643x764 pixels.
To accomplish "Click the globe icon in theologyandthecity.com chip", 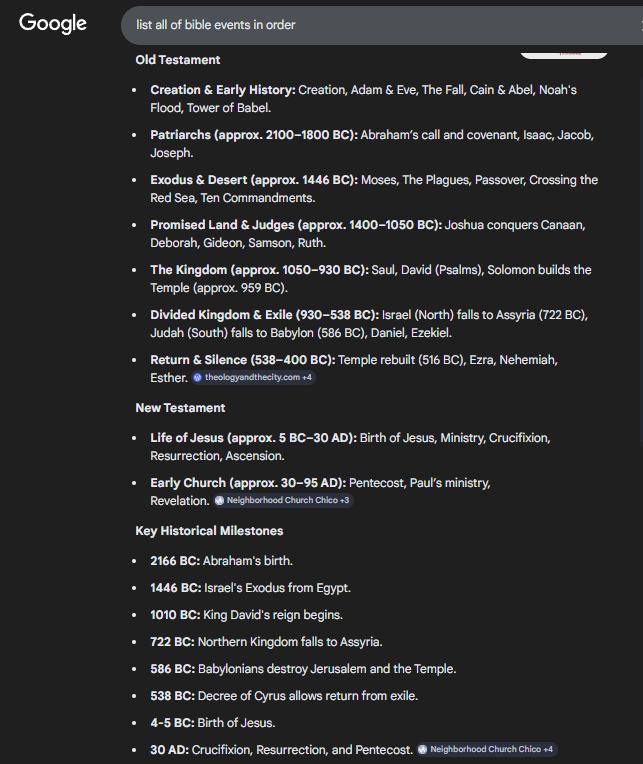I will [198, 378].
